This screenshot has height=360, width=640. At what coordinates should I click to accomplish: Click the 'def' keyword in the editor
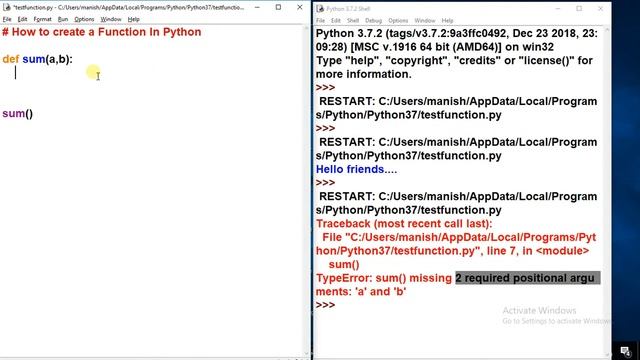point(11,59)
